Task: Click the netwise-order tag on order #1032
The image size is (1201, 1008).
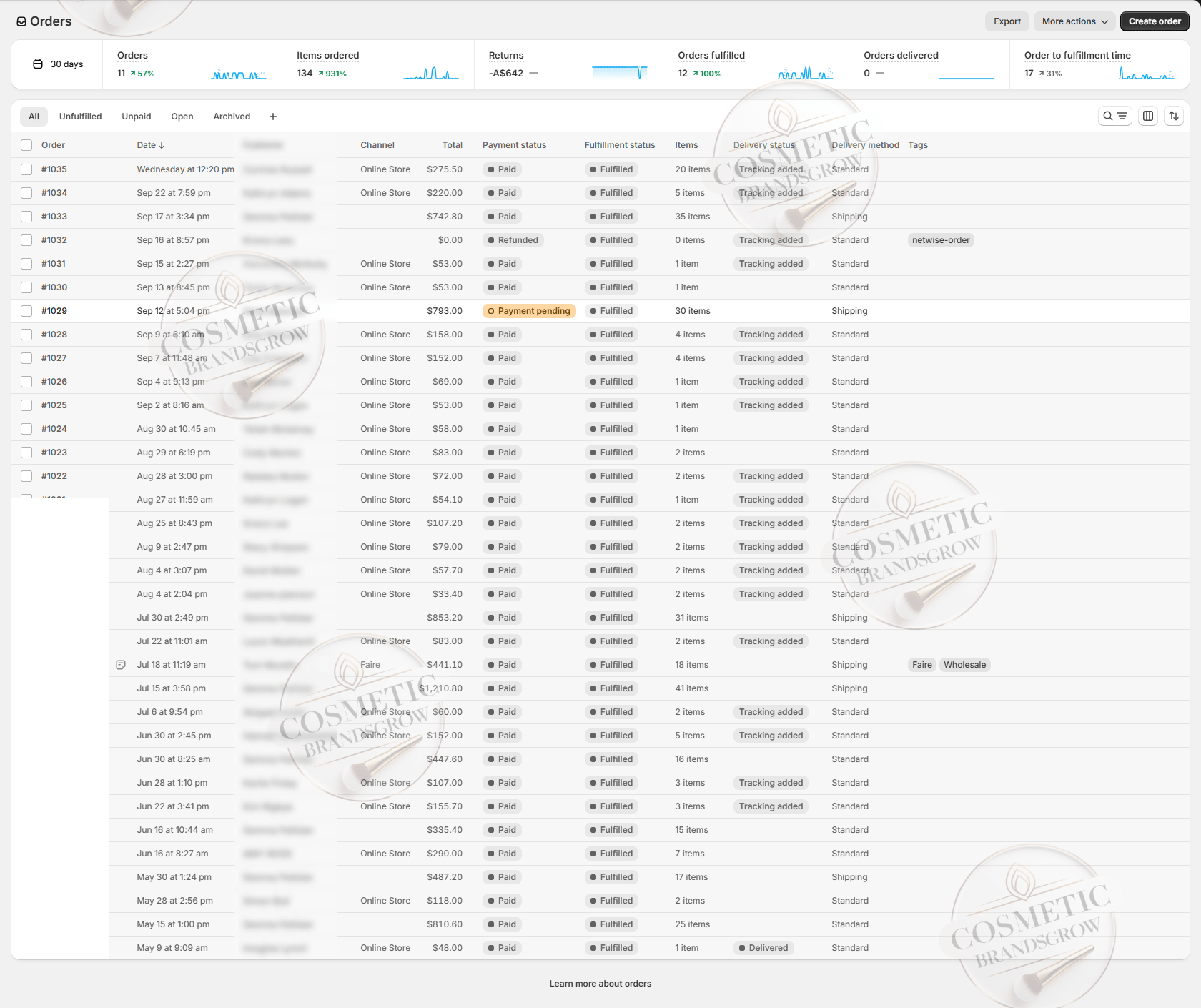Action: pyautogui.click(x=940, y=240)
